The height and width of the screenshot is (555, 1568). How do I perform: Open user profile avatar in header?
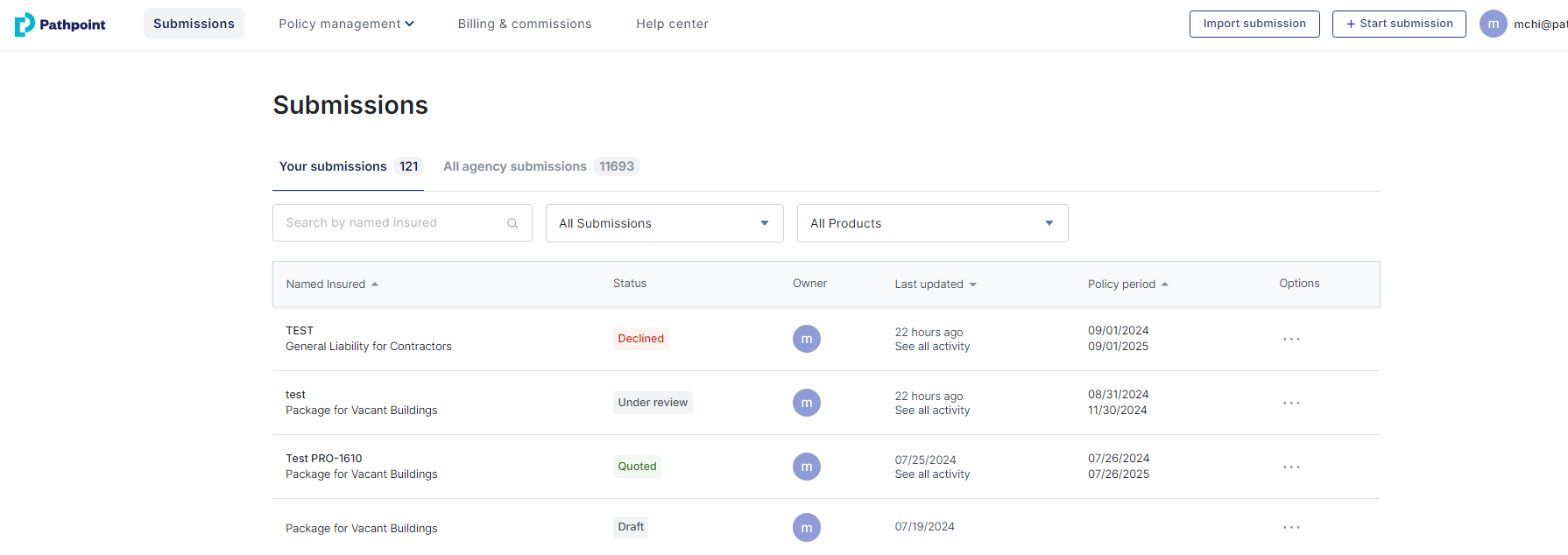pos(1493,24)
